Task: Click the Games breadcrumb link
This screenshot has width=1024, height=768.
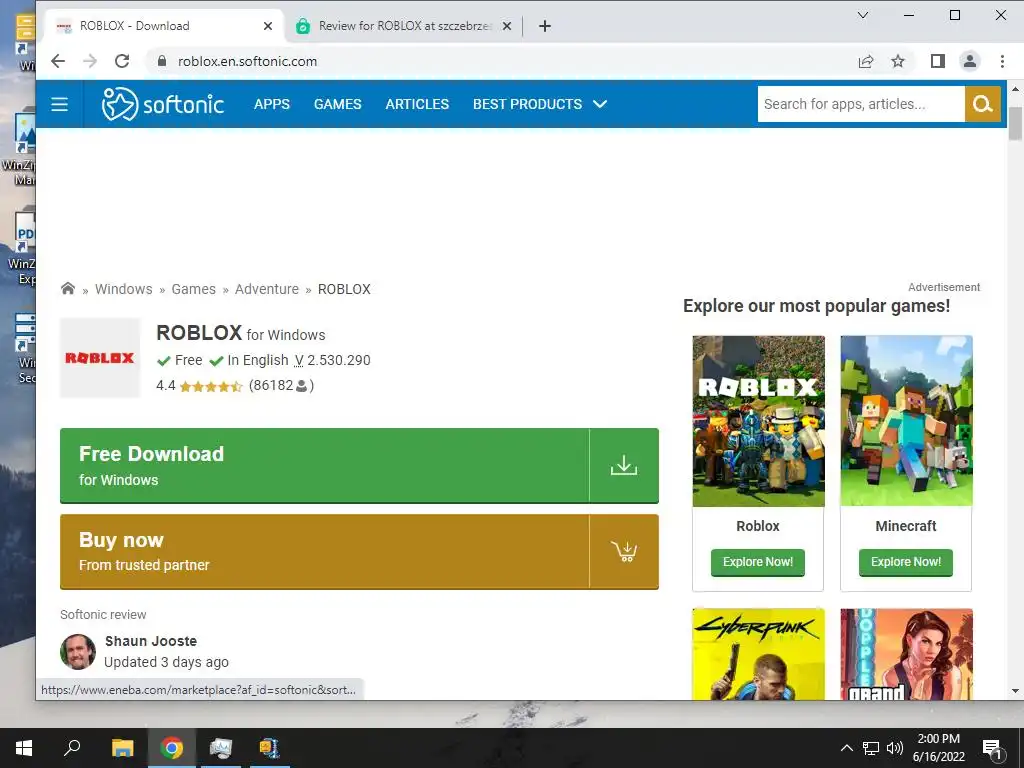Action: click(x=193, y=289)
